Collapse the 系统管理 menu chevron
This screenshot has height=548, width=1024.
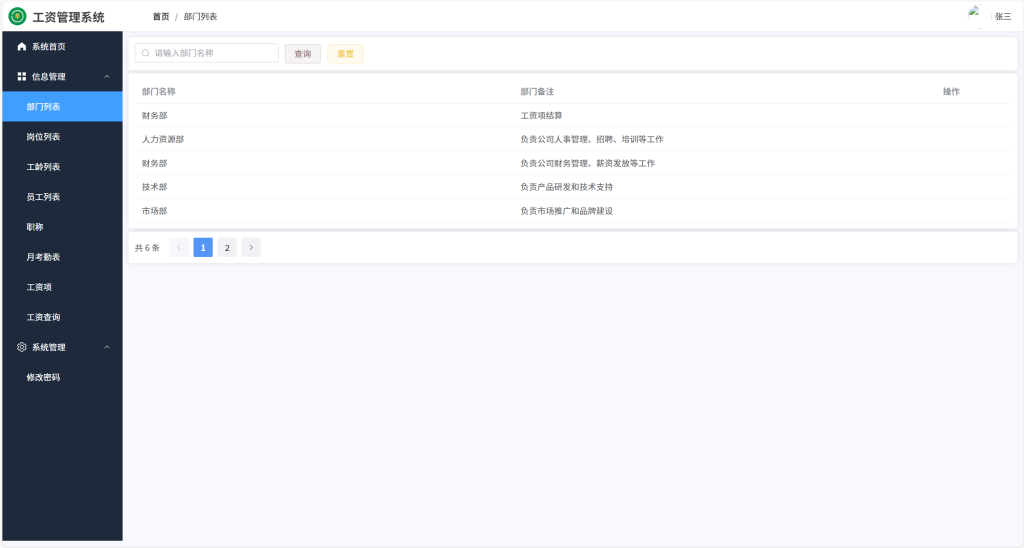click(107, 347)
